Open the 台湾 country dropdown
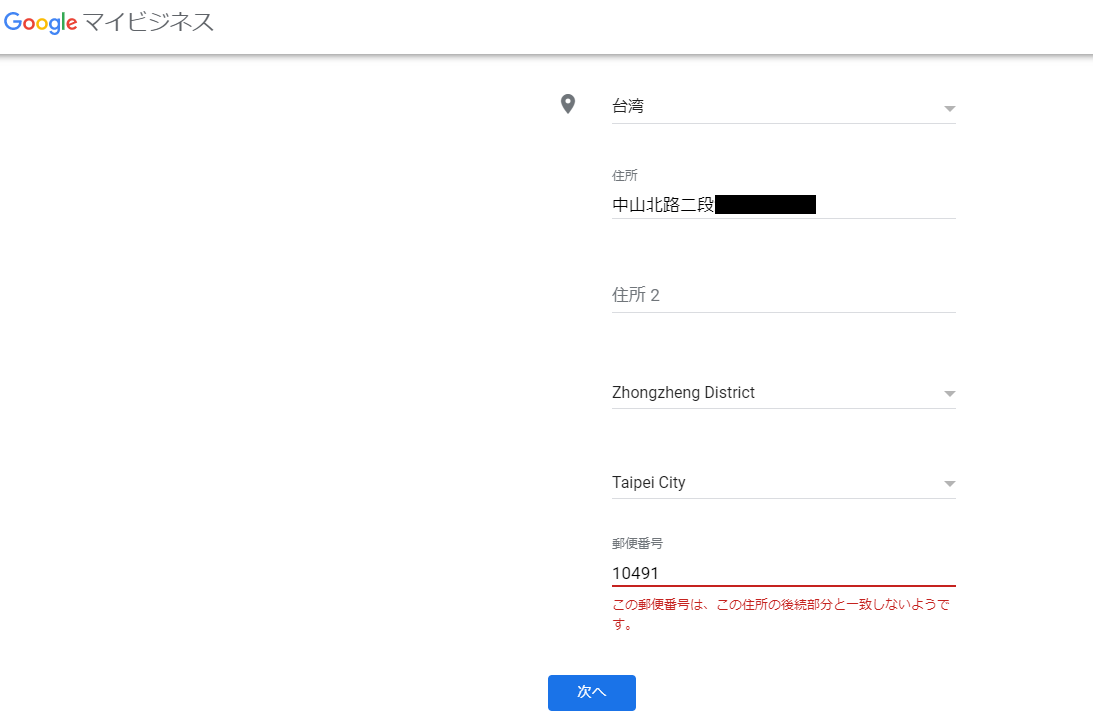Screen dimensions: 1093x724 [x=784, y=107]
